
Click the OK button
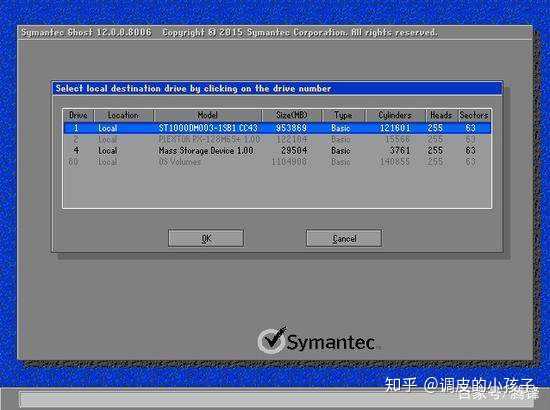[x=206, y=238]
